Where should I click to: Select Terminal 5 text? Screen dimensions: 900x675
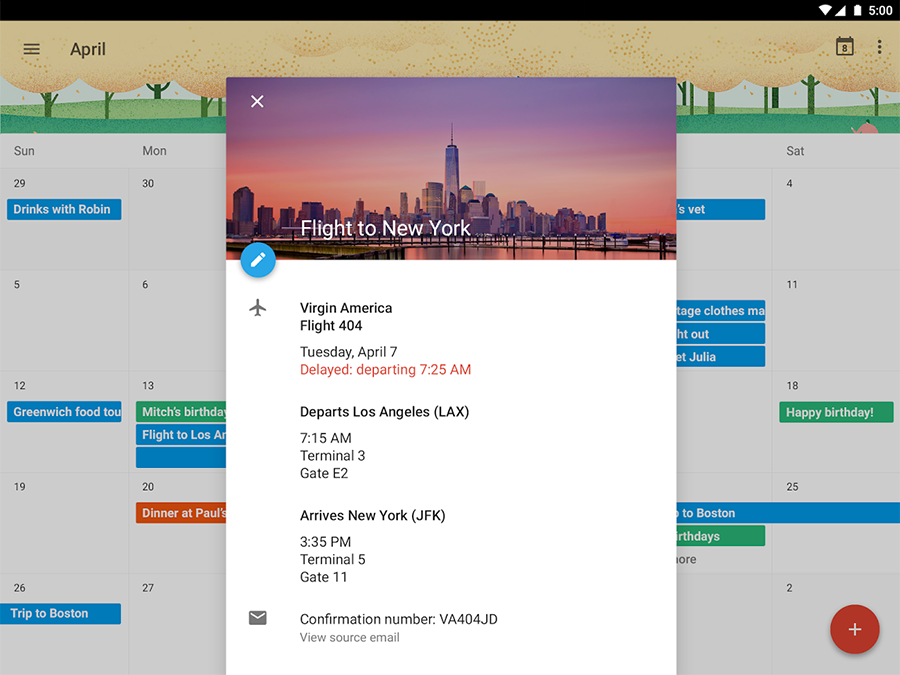click(x=332, y=560)
